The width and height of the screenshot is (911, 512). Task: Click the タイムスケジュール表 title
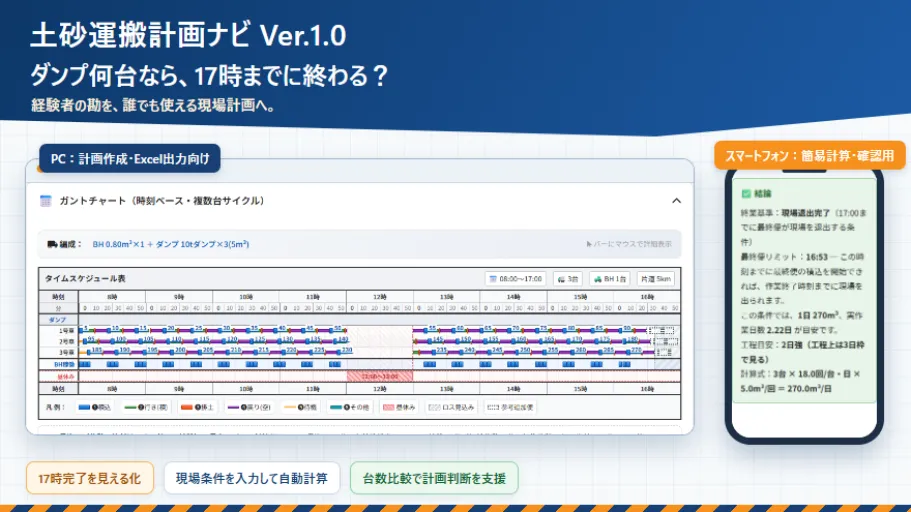pos(85,278)
